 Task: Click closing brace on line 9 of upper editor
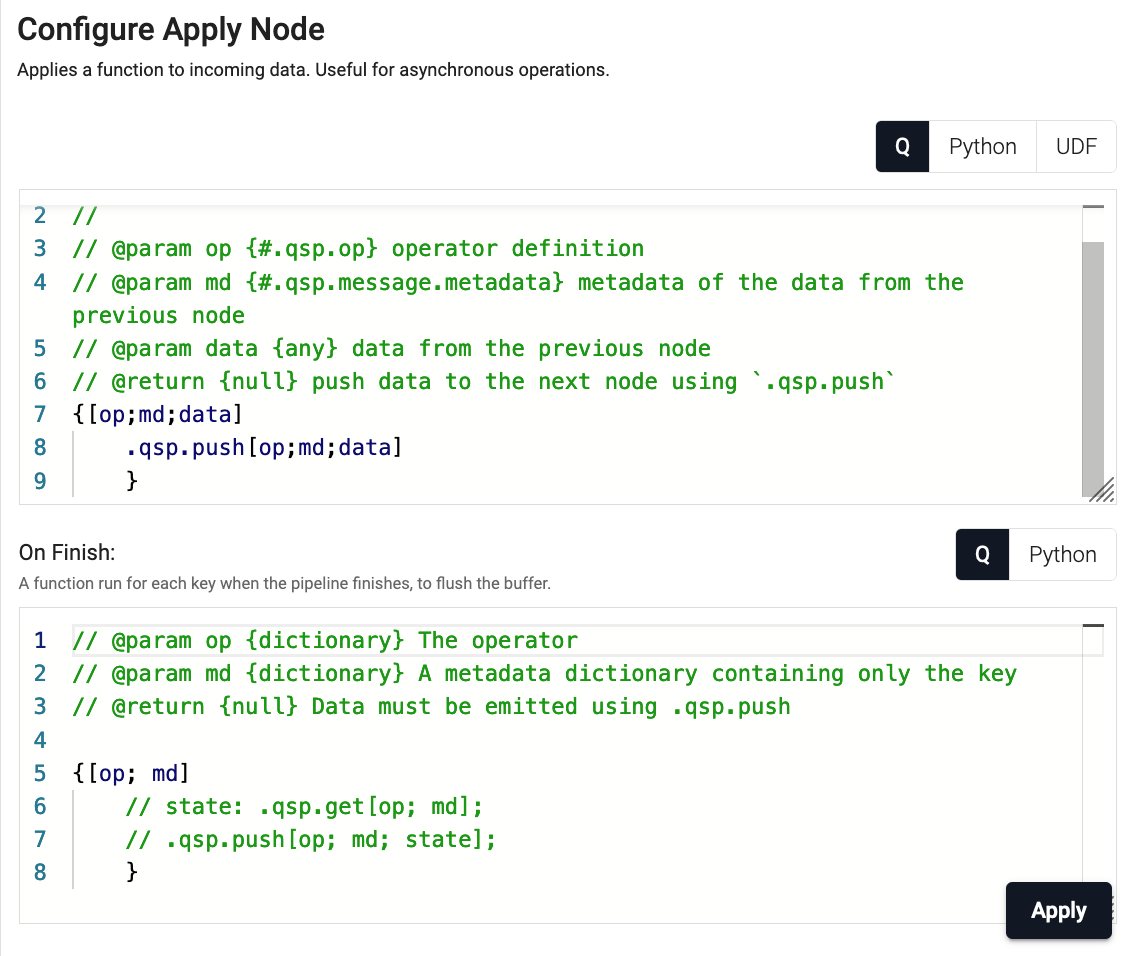tap(131, 480)
